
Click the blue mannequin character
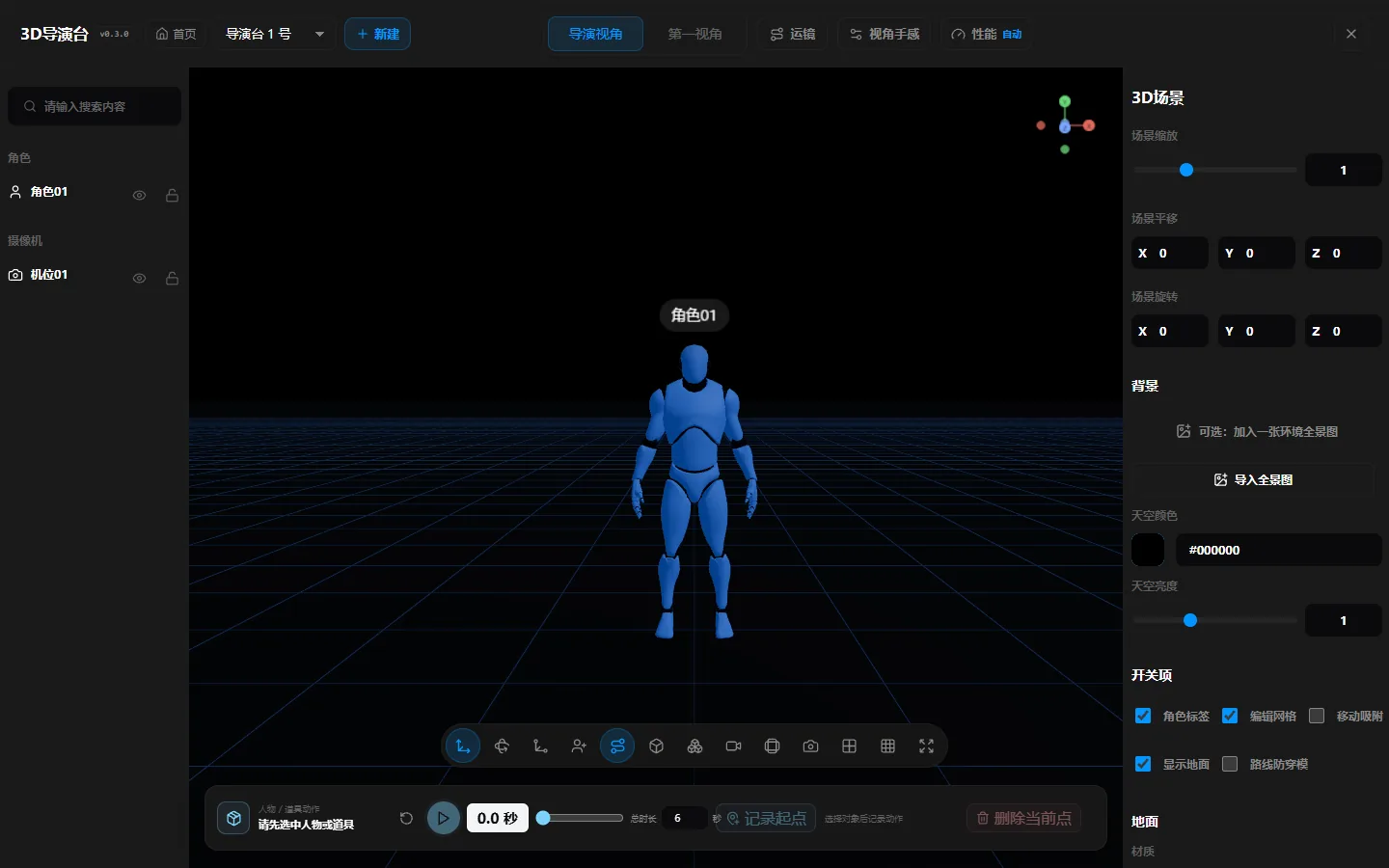coord(694,492)
